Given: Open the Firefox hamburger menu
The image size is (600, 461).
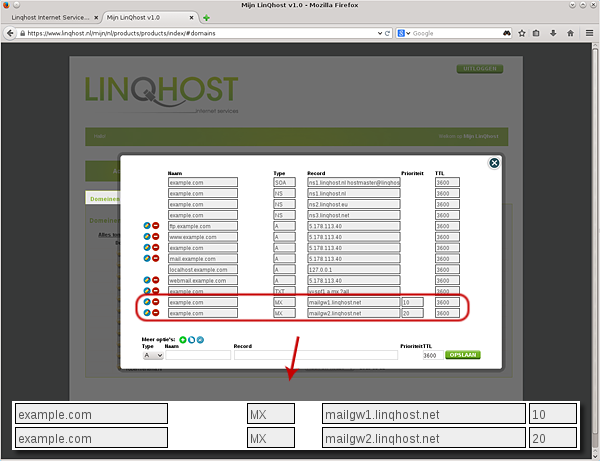Looking at the screenshot, I should pyautogui.click(x=589, y=33).
